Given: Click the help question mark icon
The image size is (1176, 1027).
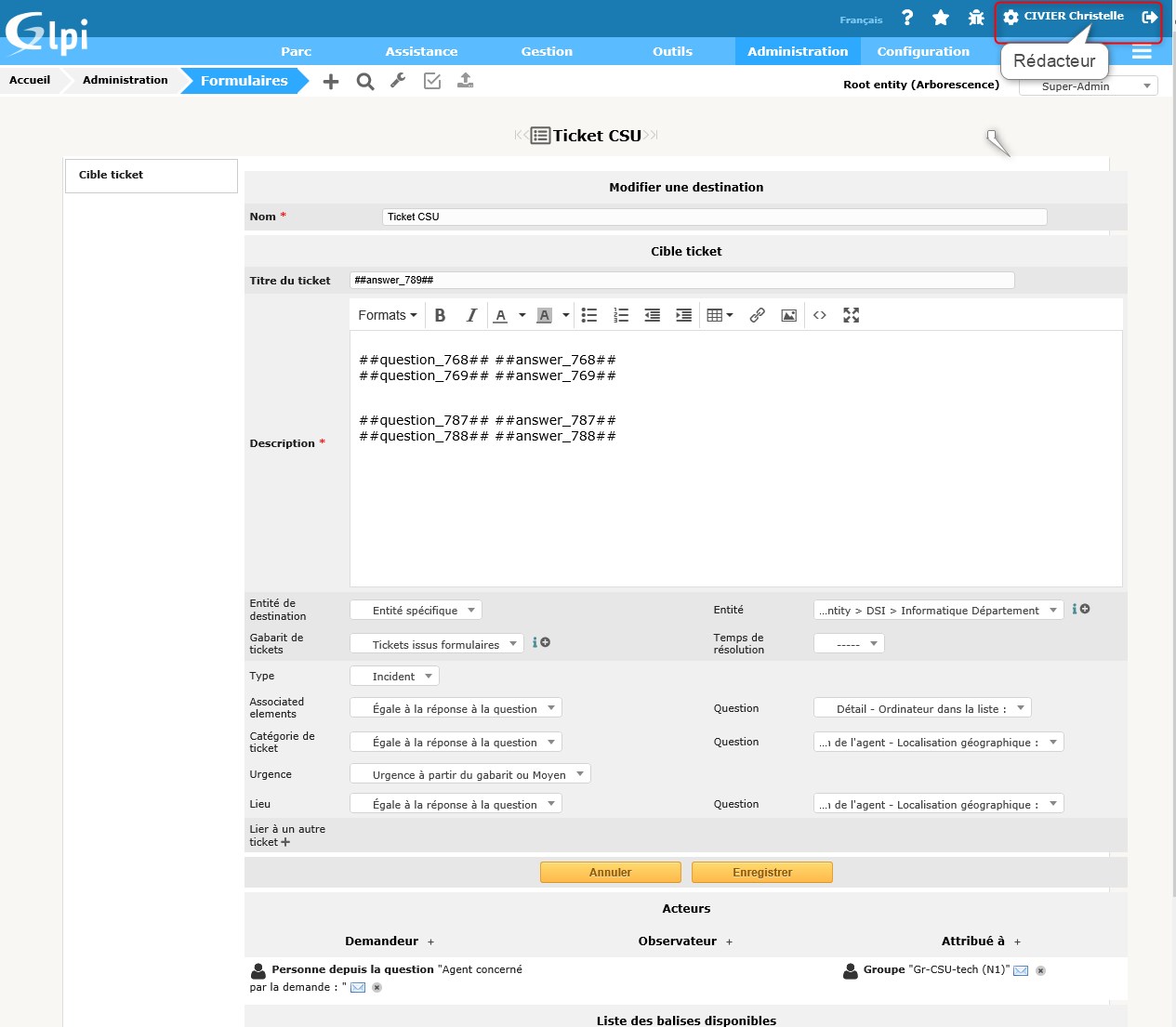Looking at the screenshot, I should 906,17.
